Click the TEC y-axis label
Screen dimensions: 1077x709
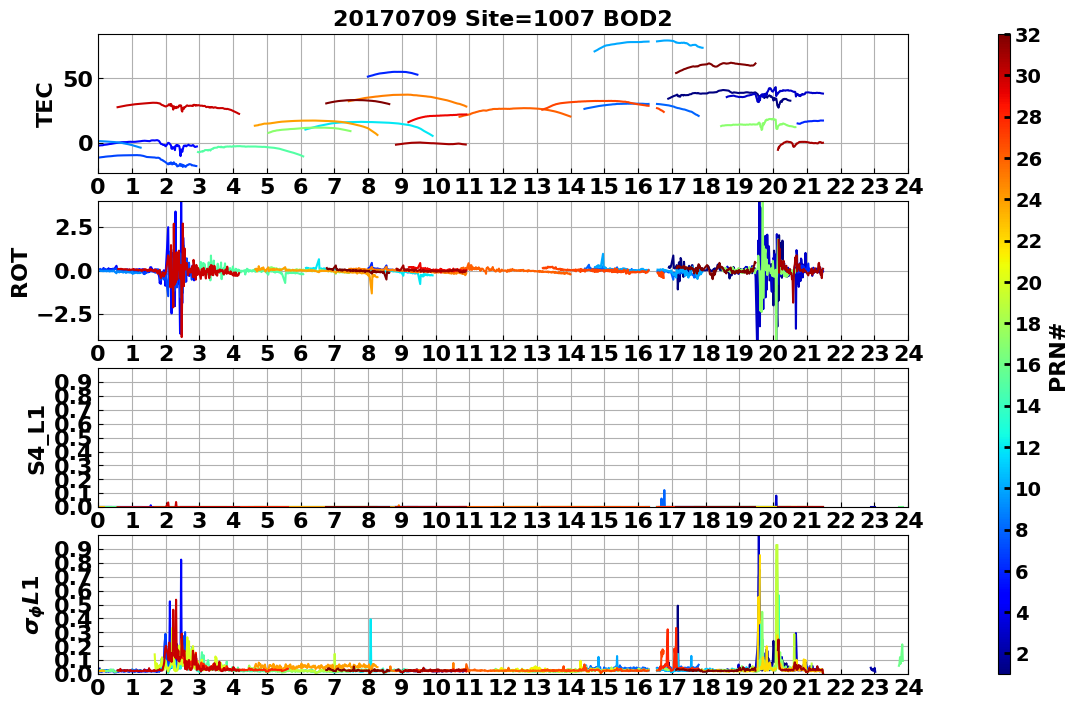pos(44,104)
